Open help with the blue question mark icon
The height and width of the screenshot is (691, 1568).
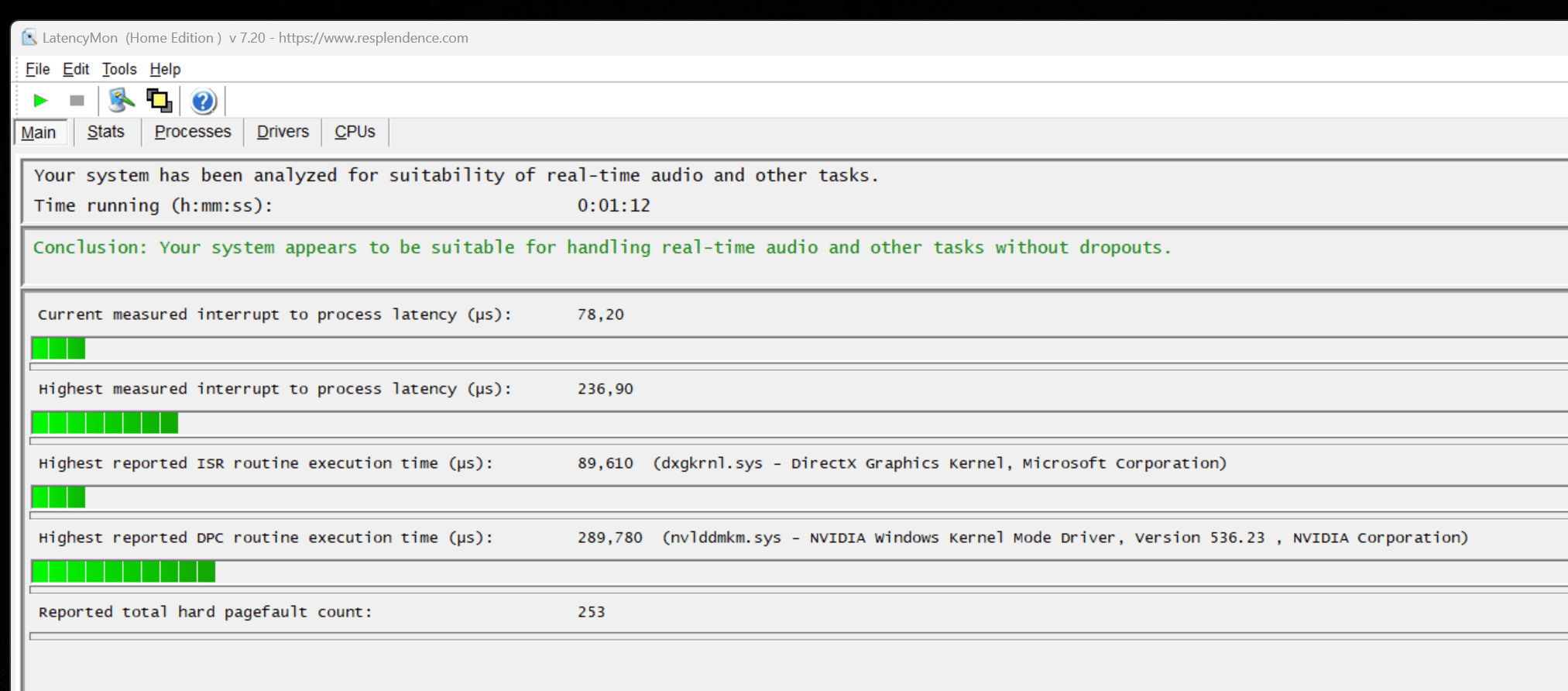click(x=203, y=101)
